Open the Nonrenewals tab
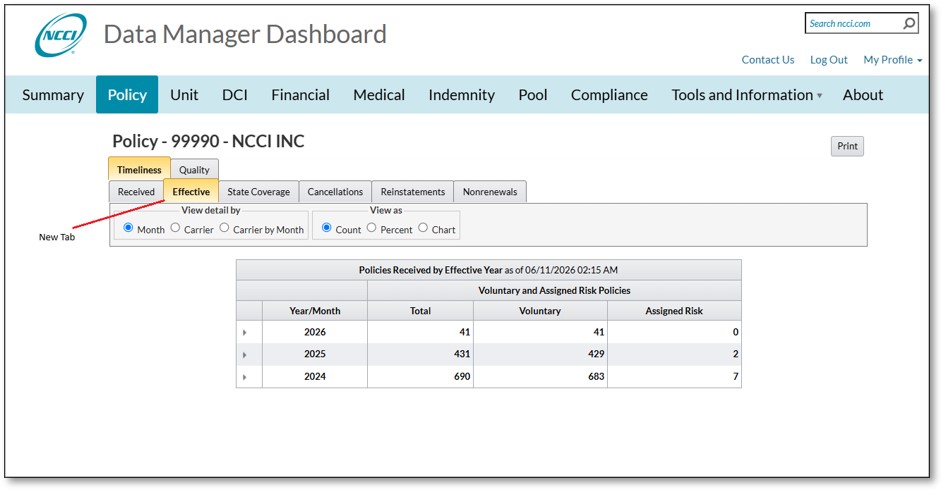The width and height of the screenshot is (942, 490). 490,192
